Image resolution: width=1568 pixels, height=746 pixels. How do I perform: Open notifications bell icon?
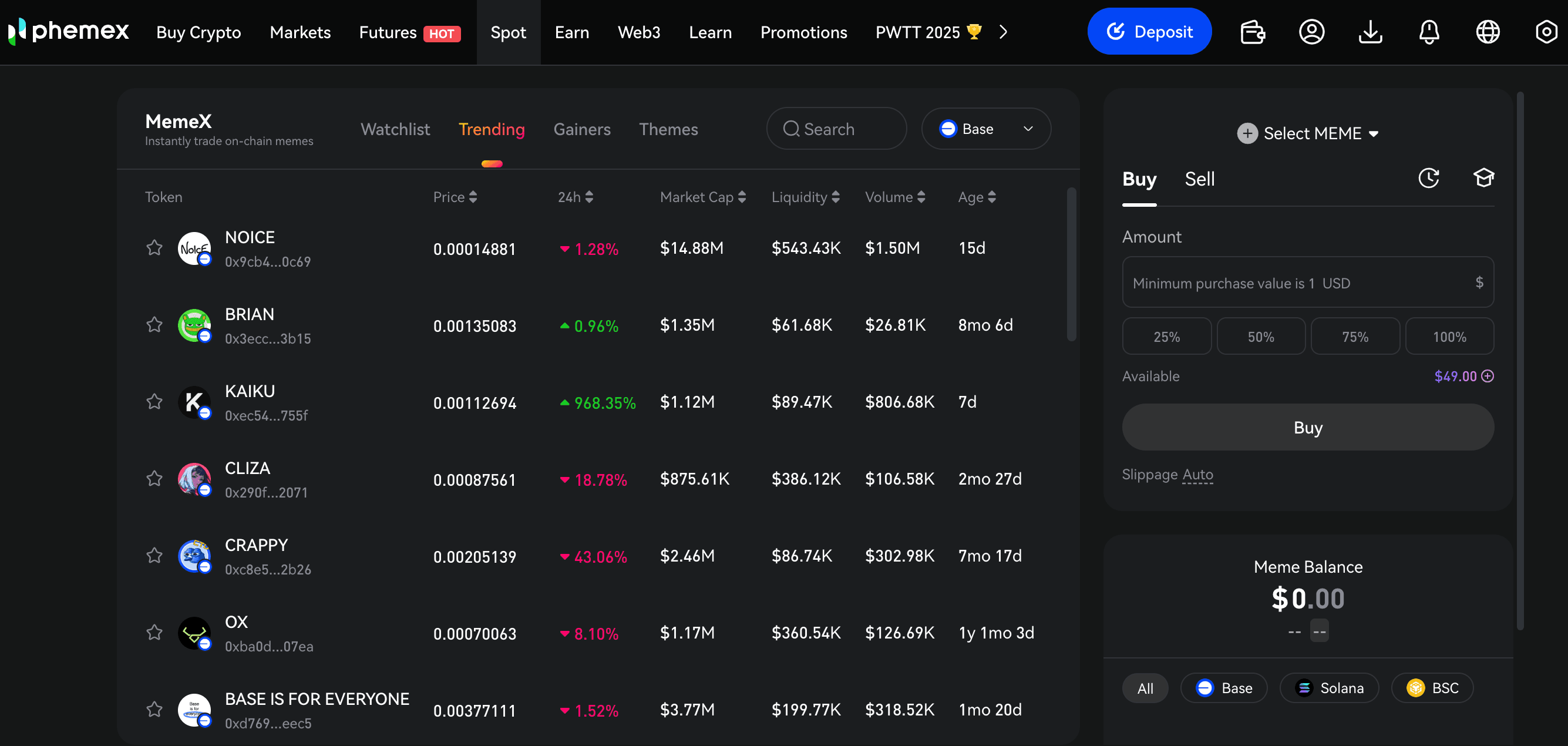pyautogui.click(x=1429, y=32)
